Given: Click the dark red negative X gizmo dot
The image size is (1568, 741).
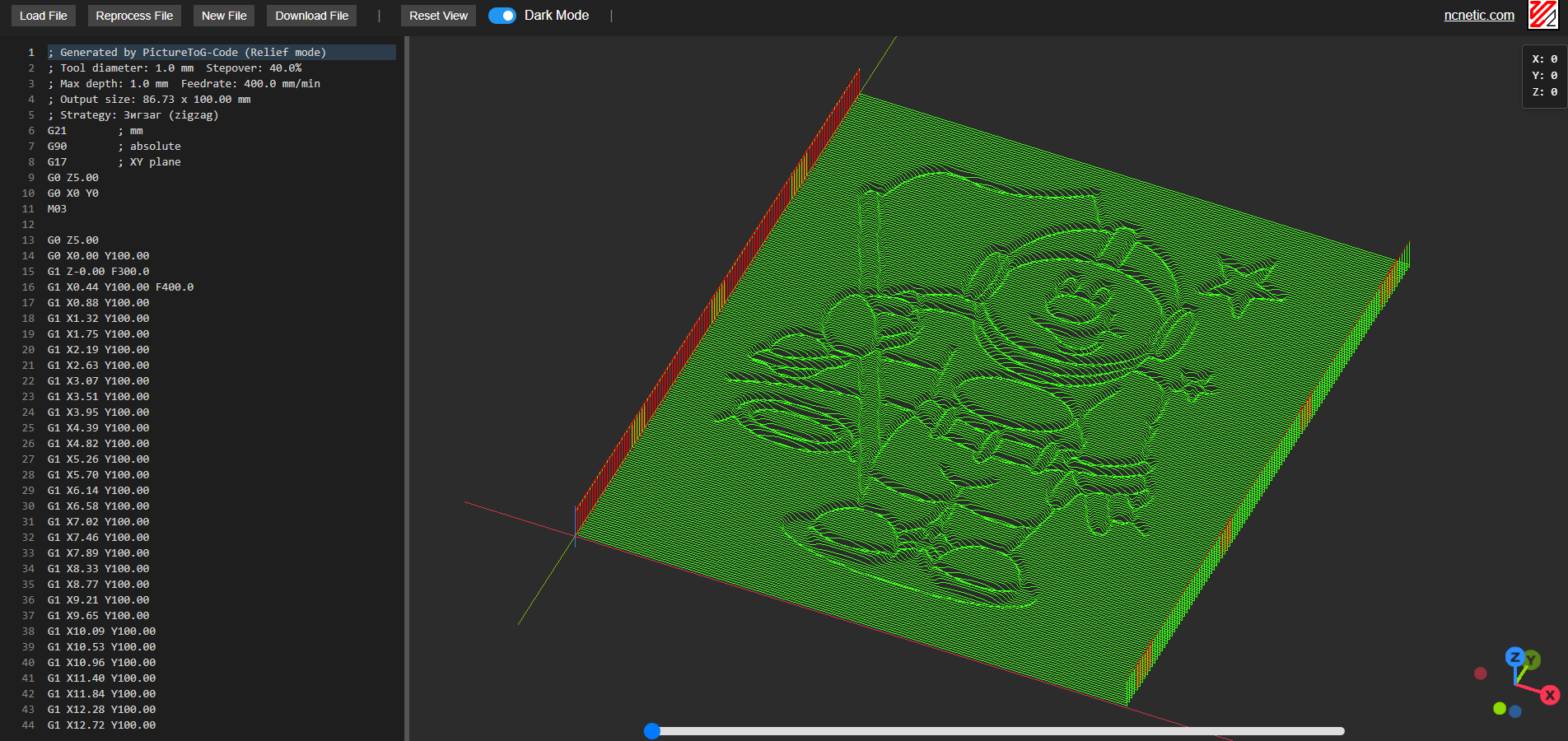Looking at the screenshot, I should click(1480, 673).
